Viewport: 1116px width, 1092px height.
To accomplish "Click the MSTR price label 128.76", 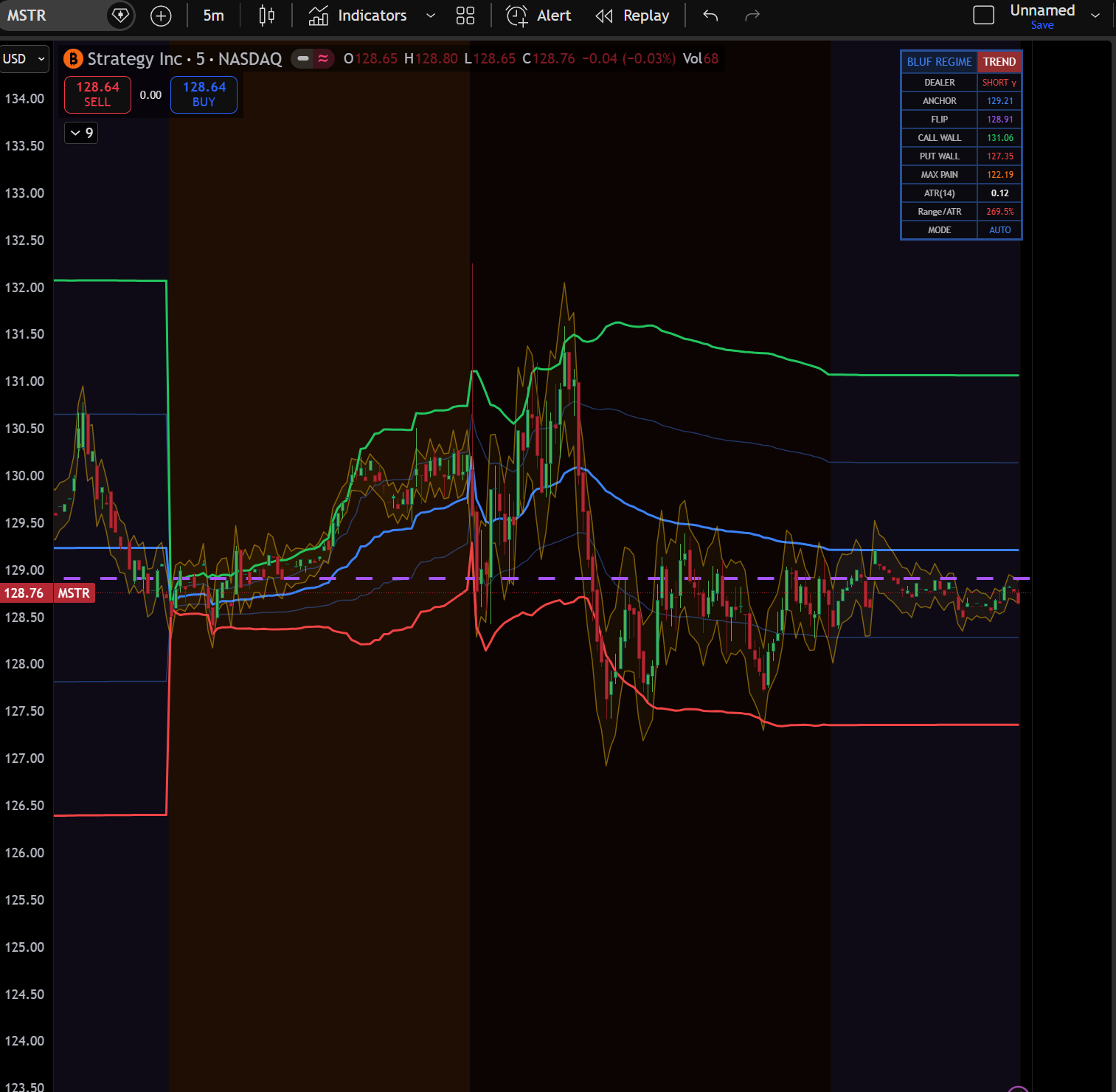I will pos(27,593).
